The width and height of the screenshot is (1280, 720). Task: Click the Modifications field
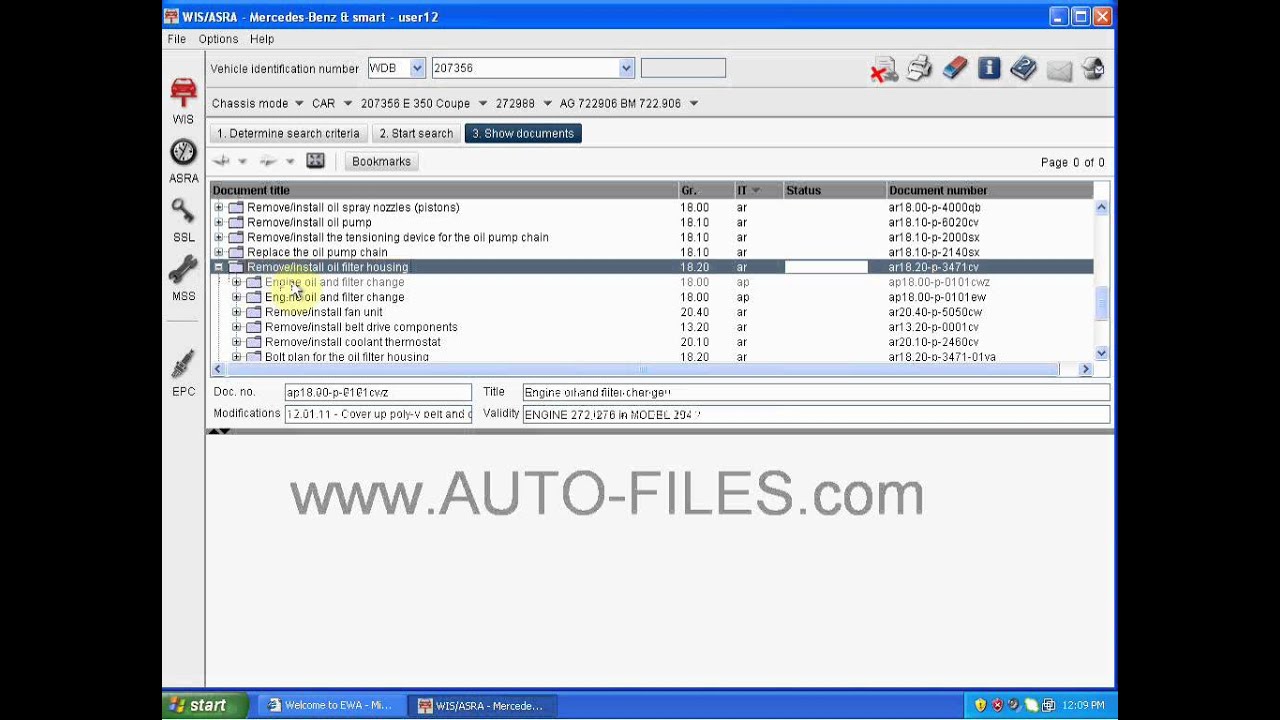378,414
